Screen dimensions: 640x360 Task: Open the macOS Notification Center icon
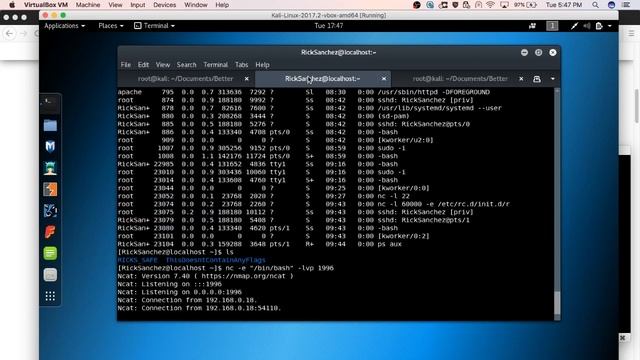(x=626, y=5)
